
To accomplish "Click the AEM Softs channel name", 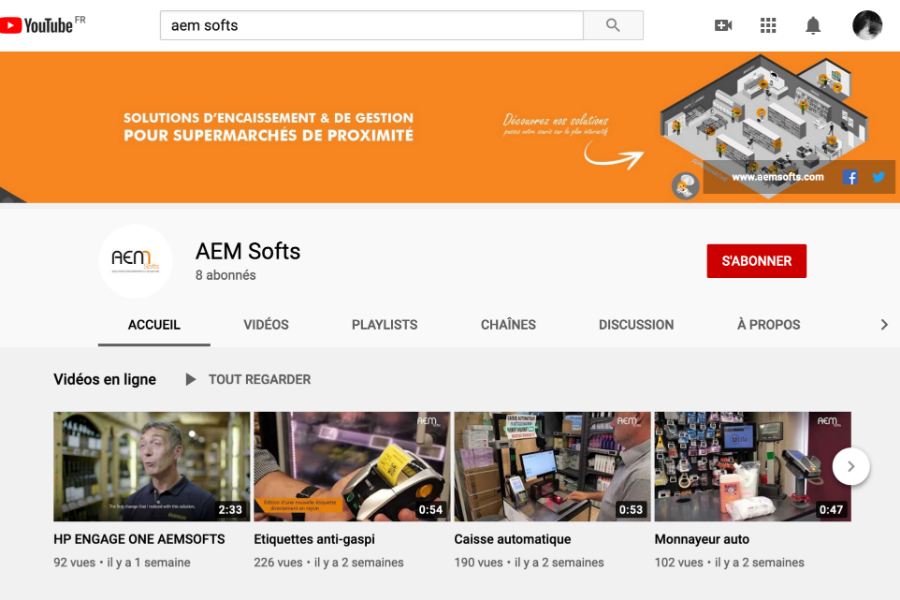I will tap(247, 251).
